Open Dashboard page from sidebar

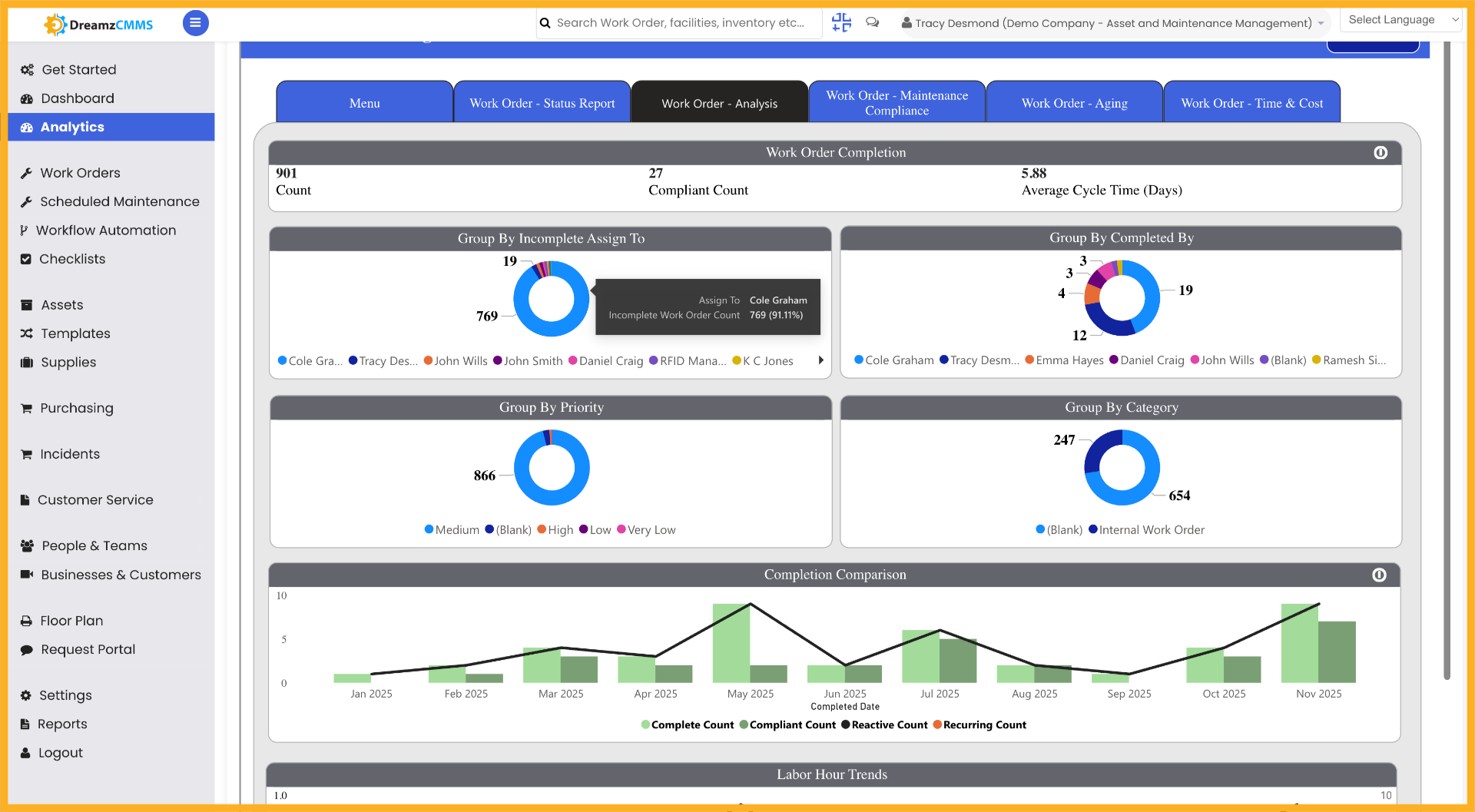pyautogui.click(x=78, y=98)
